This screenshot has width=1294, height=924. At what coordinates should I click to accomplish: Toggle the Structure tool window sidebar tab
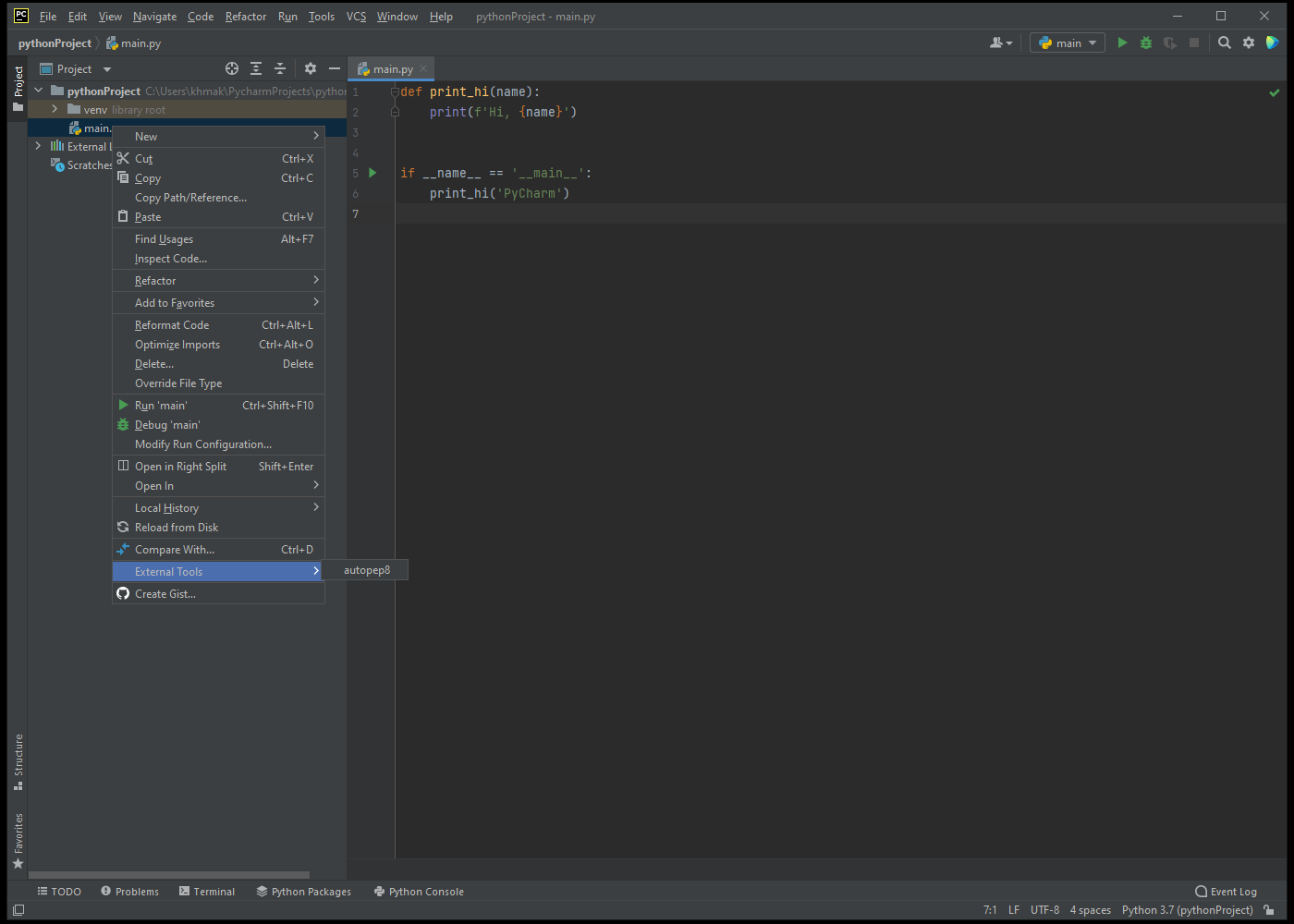(18, 761)
